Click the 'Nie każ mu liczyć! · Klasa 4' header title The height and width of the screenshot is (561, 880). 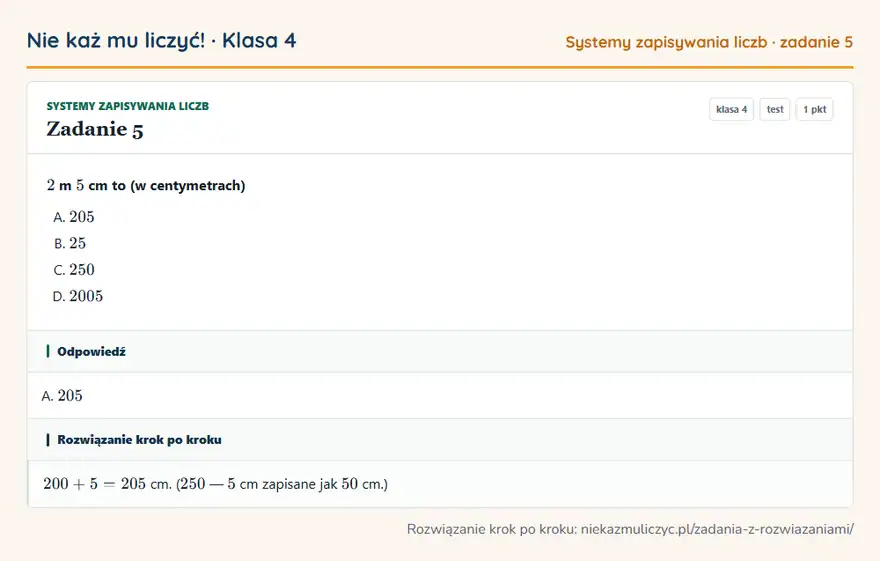click(x=162, y=41)
